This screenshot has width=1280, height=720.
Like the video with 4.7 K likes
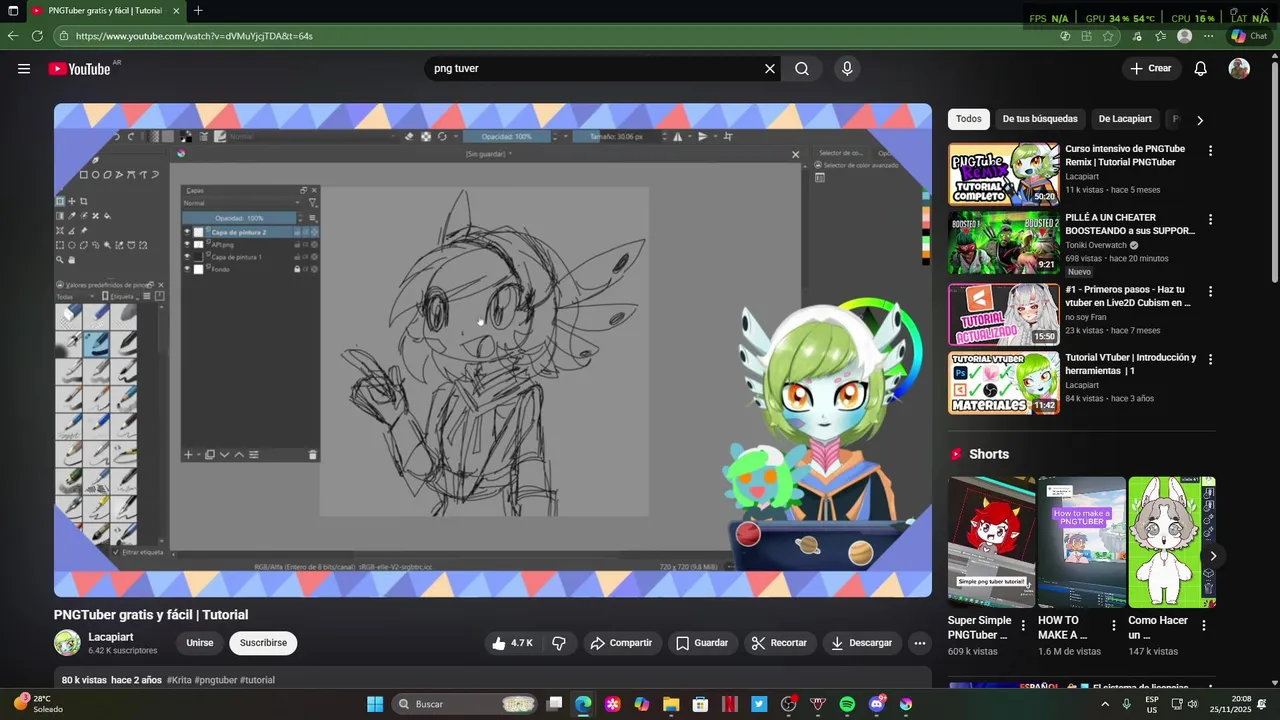[x=512, y=643]
